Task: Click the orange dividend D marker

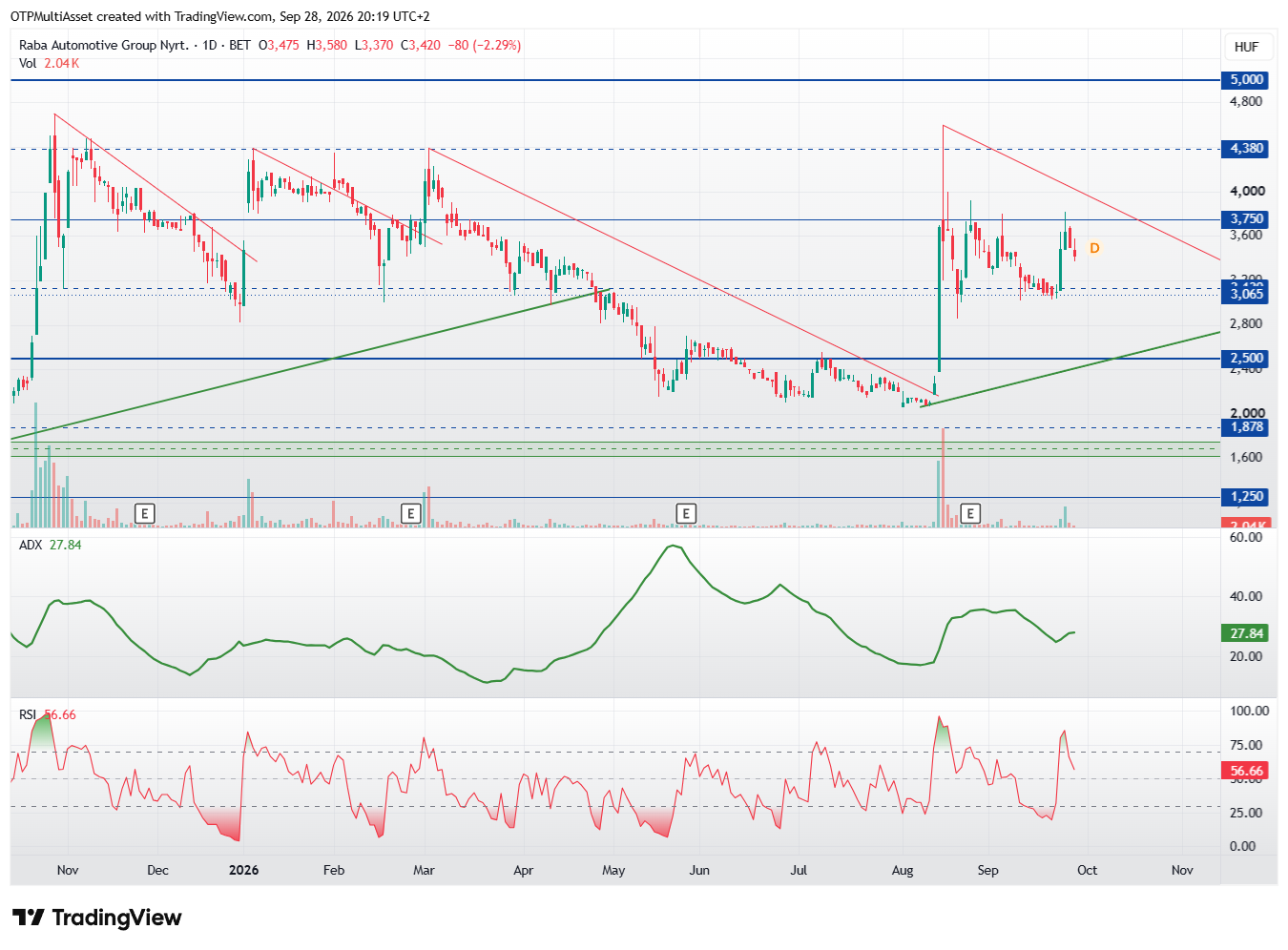Action: click(x=1094, y=248)
